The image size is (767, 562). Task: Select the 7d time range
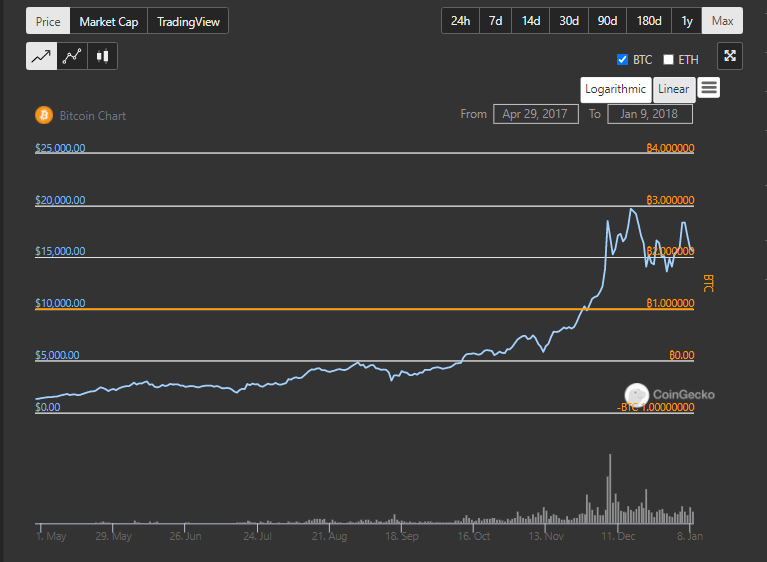coord(496,21)
